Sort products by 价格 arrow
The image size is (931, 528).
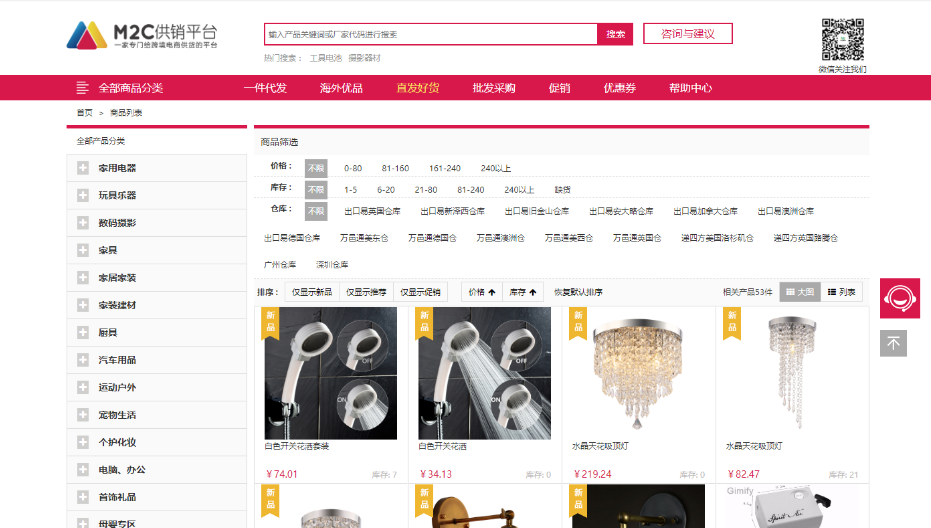click(x=482, y=292)
